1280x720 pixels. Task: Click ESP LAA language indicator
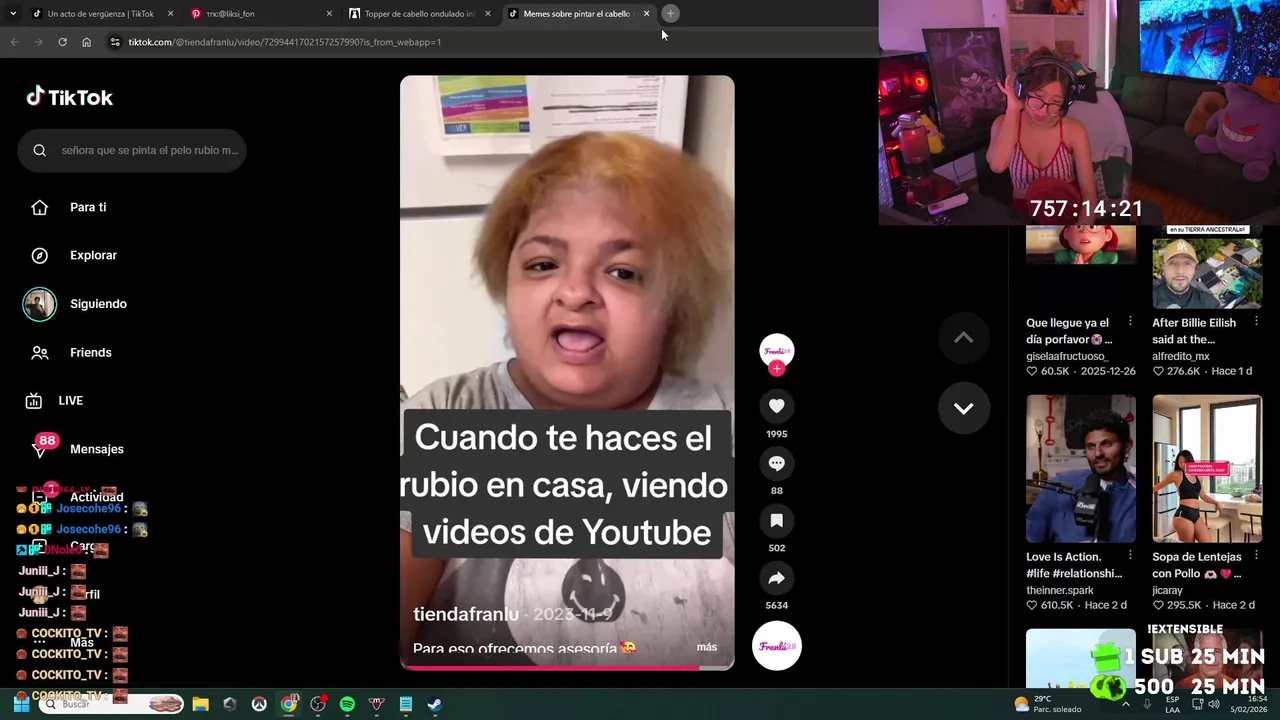(x=1173, y=704)
